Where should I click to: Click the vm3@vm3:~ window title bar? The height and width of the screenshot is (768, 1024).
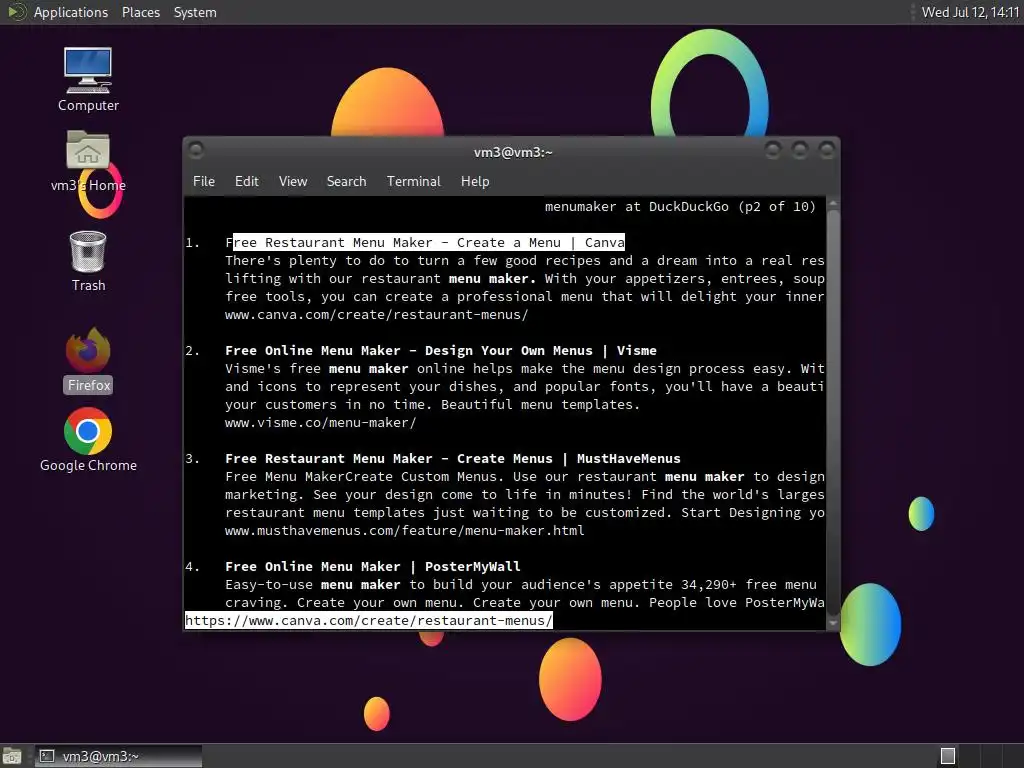click(513, 152)
